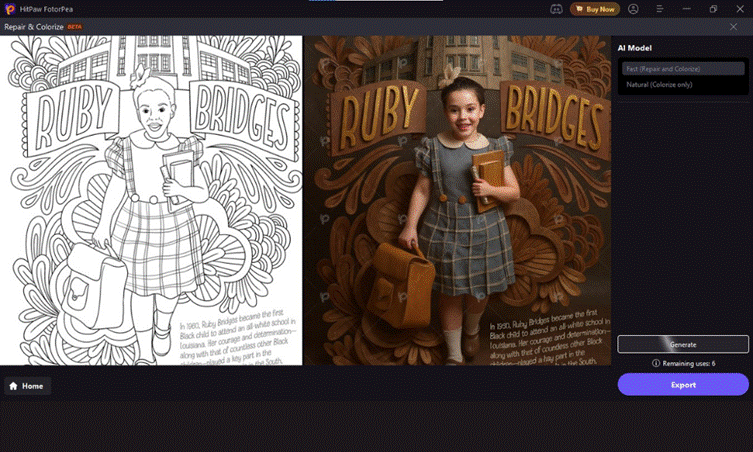Select Fast (Repair and Colorize) model

pyautogui.click(x=683, y=69)
